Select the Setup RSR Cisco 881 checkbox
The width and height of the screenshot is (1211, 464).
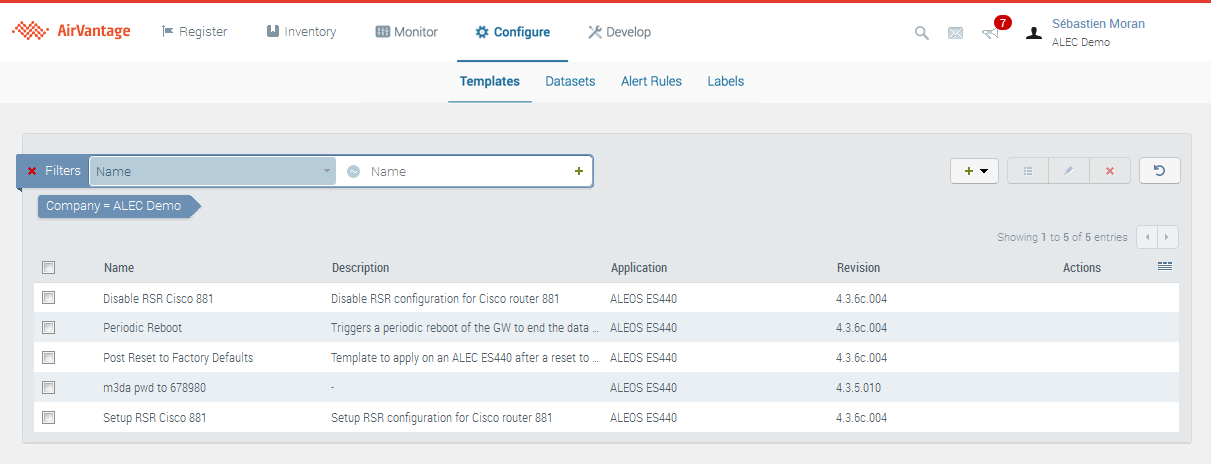point(49,418)
